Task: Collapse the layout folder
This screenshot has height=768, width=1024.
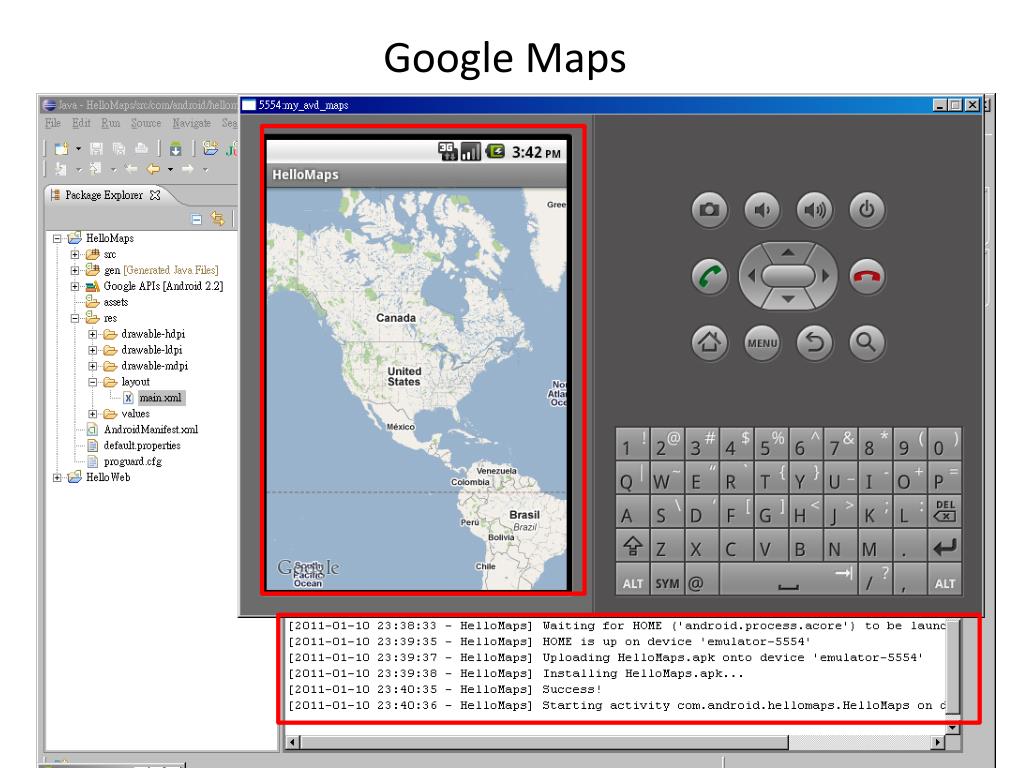Action: 93,382
